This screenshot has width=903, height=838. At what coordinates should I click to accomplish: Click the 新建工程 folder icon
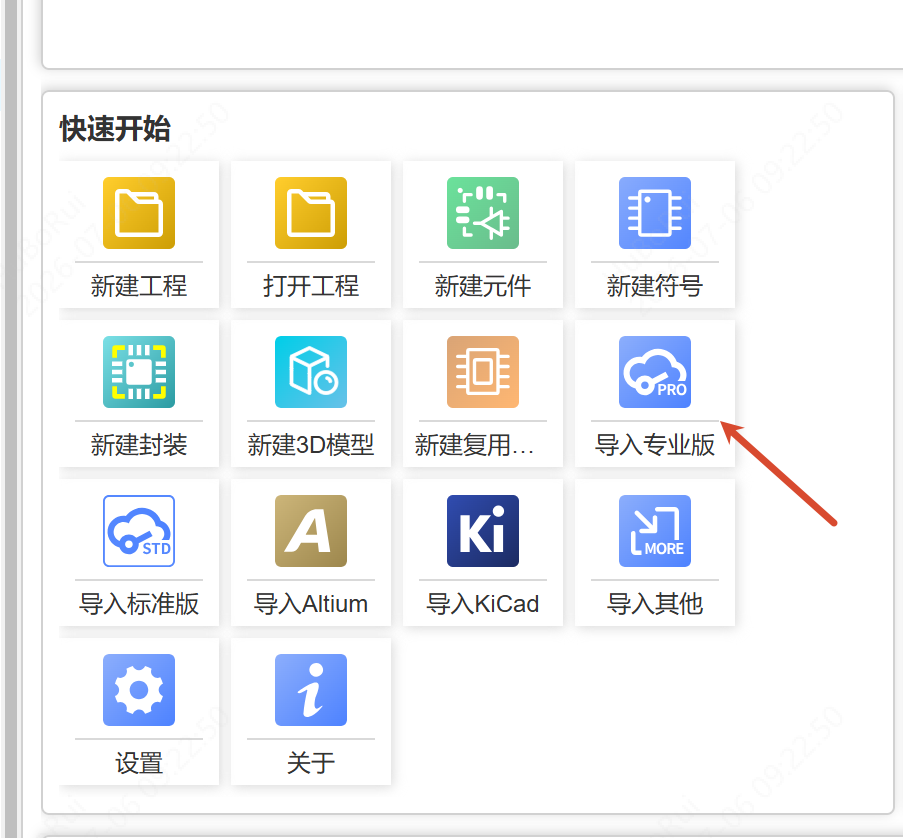139,213
